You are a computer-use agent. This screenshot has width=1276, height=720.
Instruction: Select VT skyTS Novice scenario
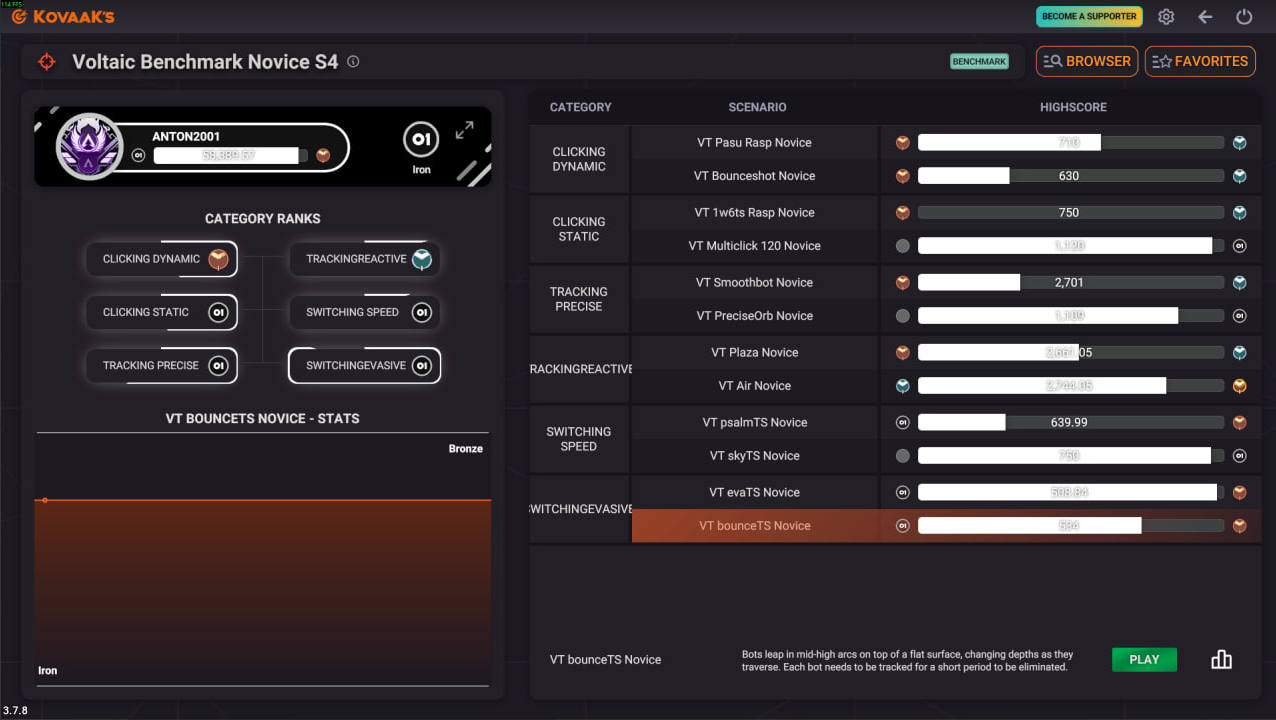click(755, 456)
